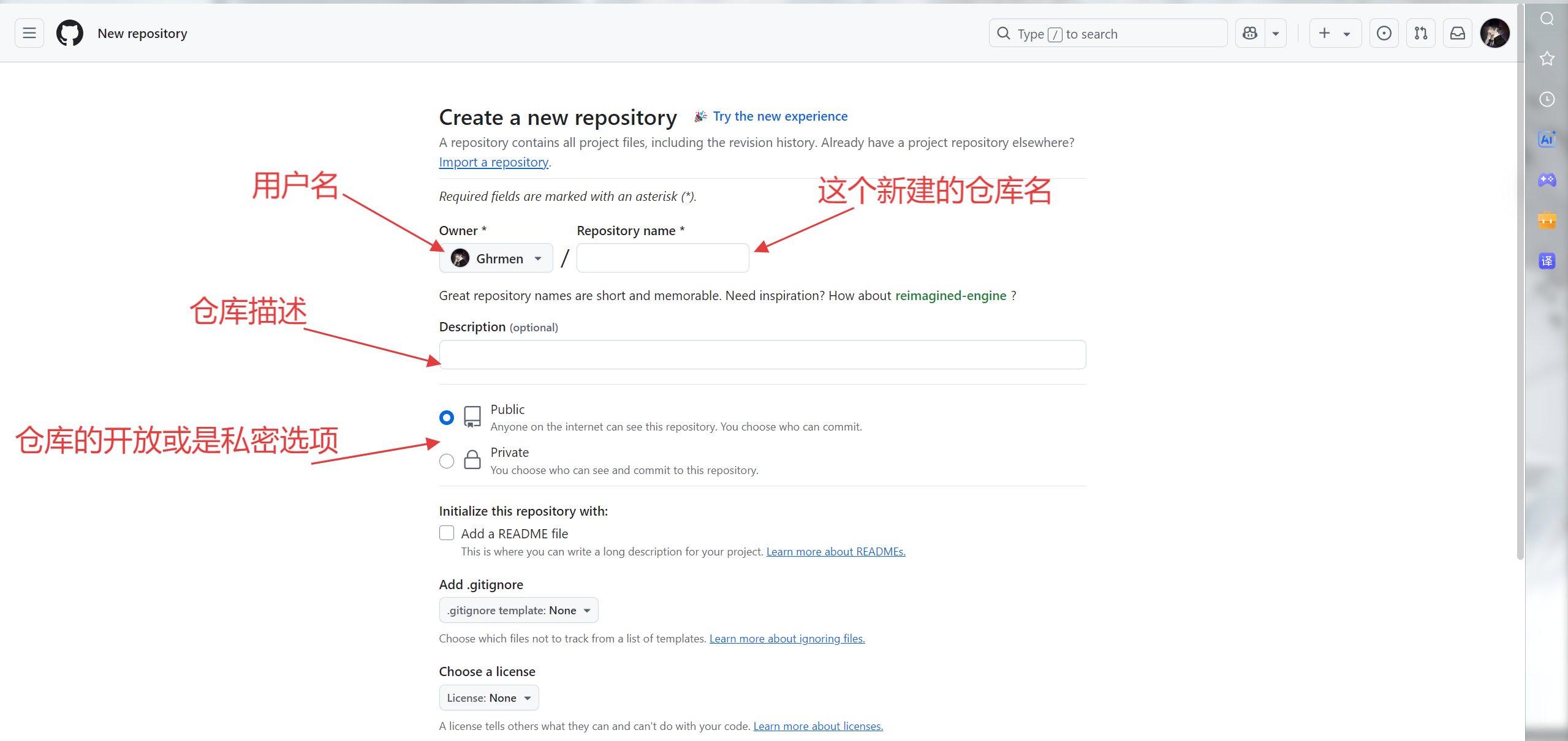Click the GitHub Octocat logo
Screen dimensions: 1568x741
(70, 33)
